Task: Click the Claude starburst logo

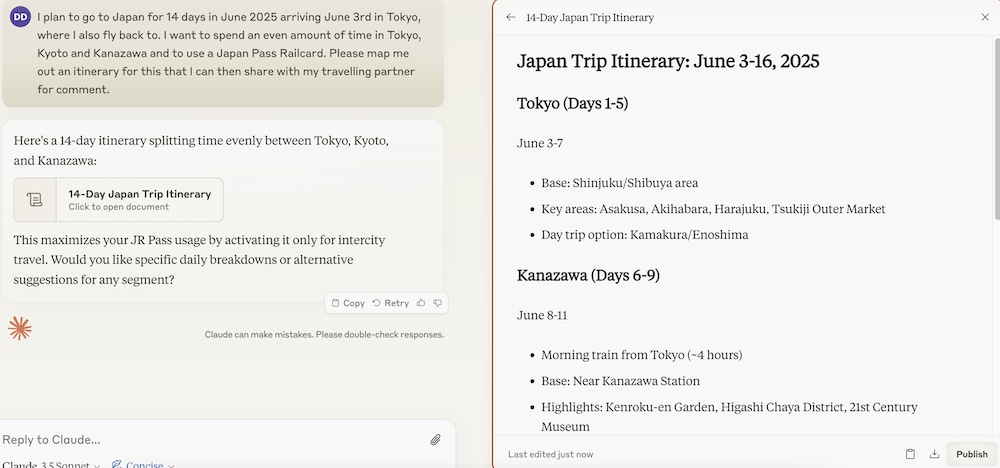Action: (x=20, y=328)
